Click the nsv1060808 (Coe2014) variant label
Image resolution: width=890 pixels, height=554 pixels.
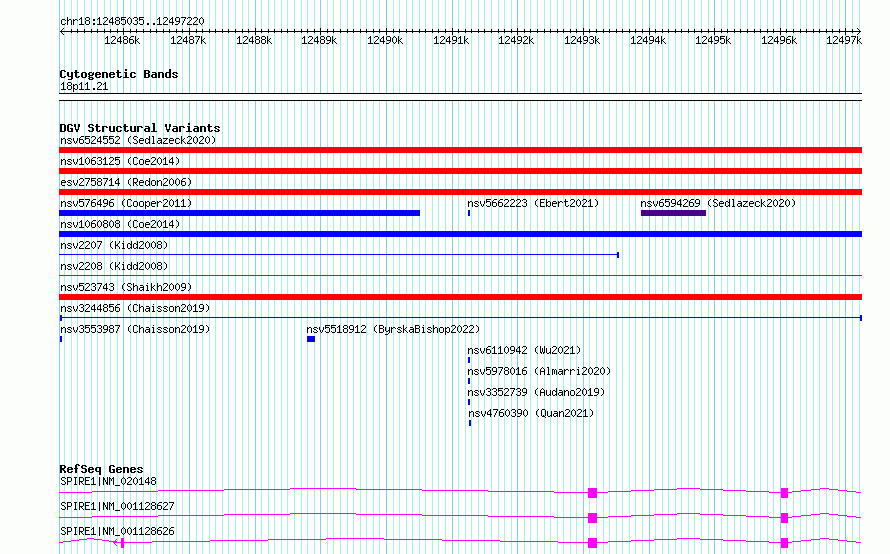pos(120,224)
